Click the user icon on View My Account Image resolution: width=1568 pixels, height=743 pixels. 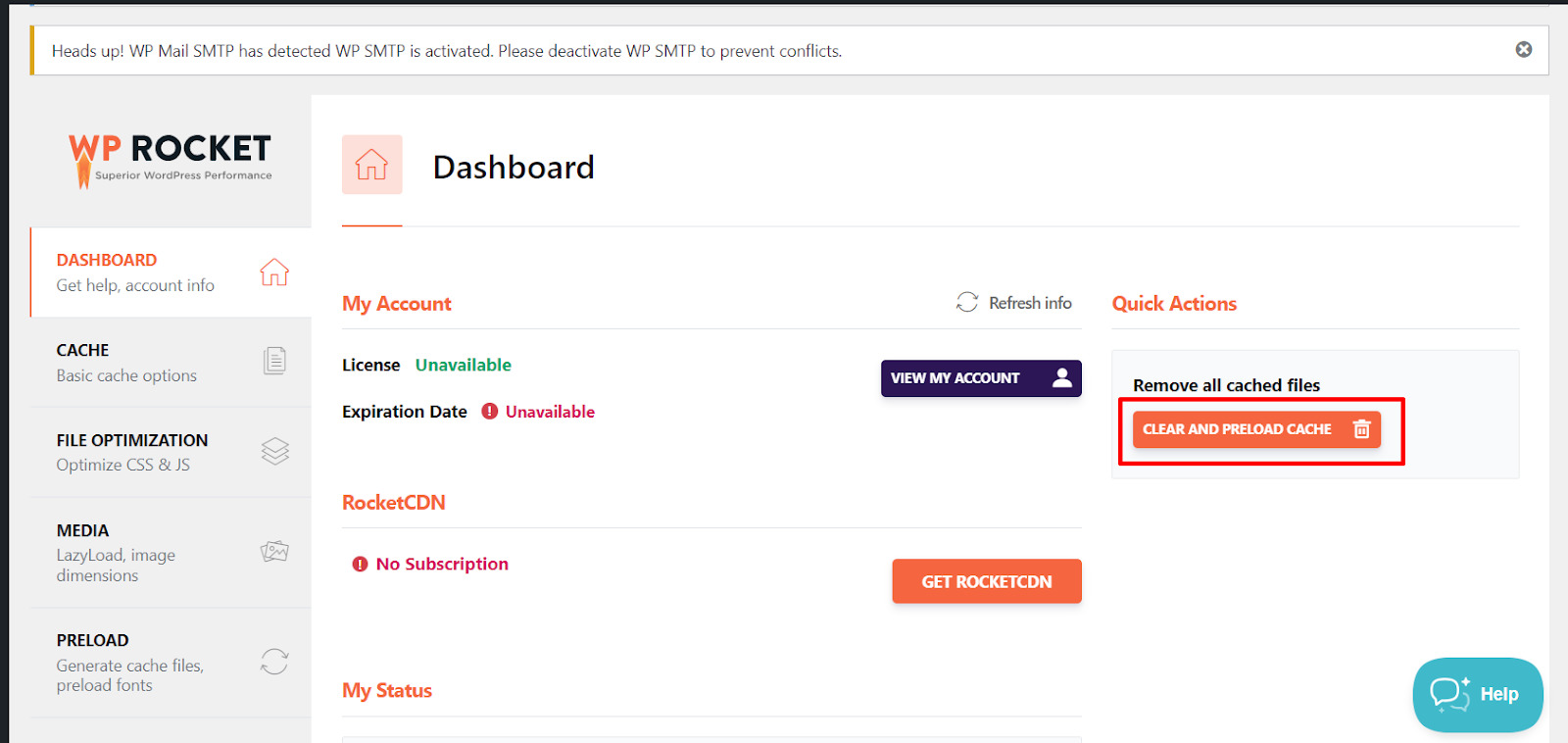coord(1061,377)
